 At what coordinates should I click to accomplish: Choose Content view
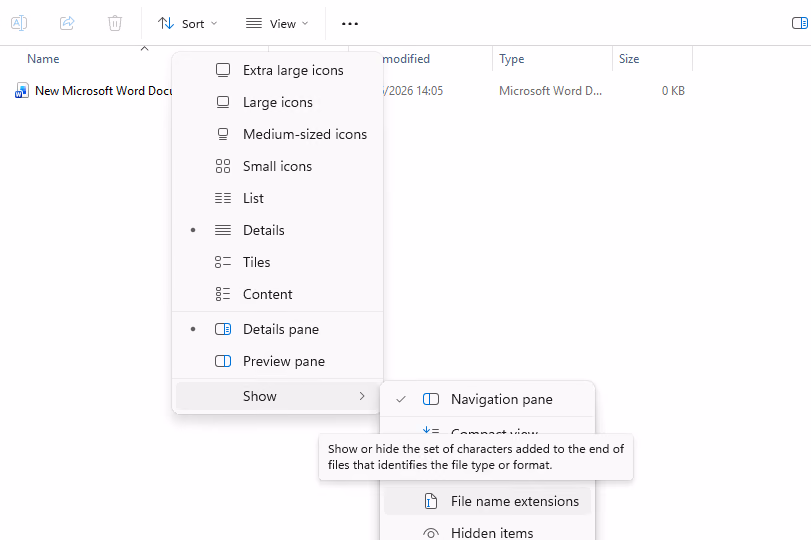(x=277, y=294)
